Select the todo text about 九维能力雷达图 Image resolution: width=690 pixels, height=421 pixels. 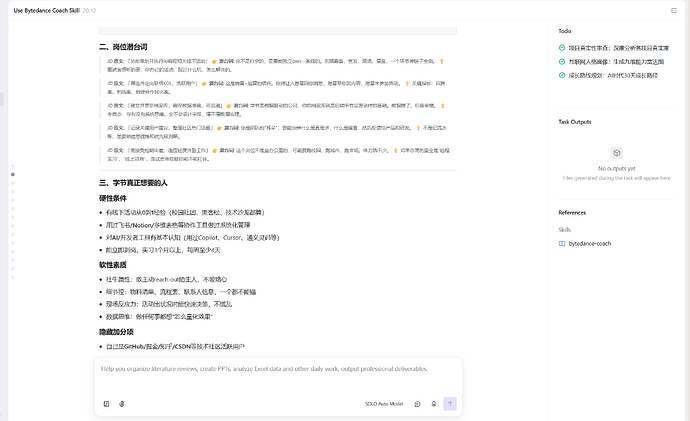[616, 62]
